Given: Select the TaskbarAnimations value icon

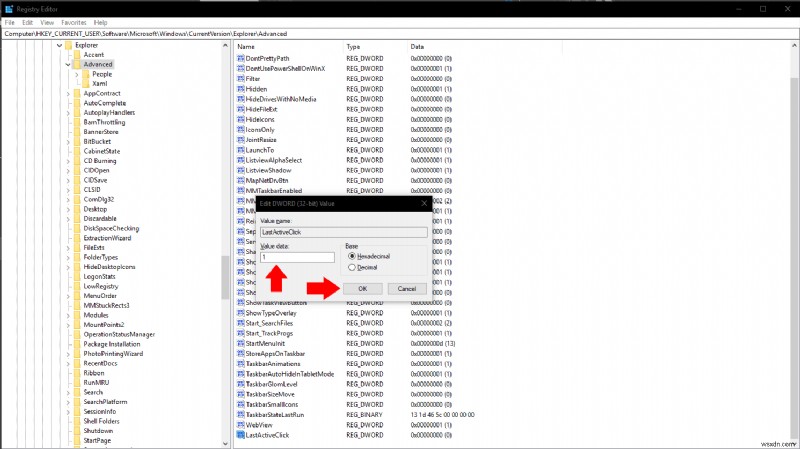Looking at the screenshot, I should pyautogui.click(x=241, y=364).
